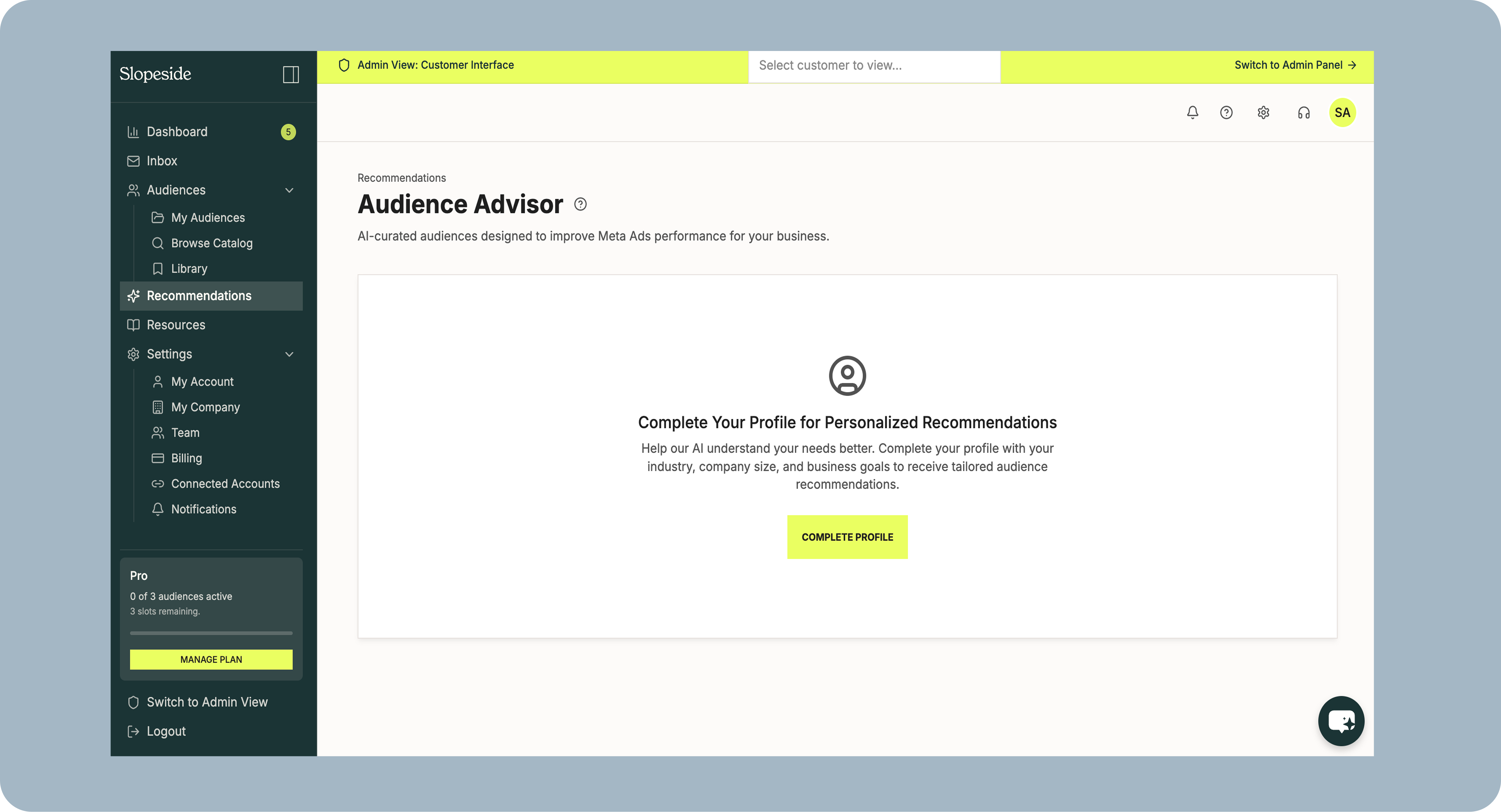
Task: Click the Complete Profile button
Action: pyautogui.click(x=847, y=537)
